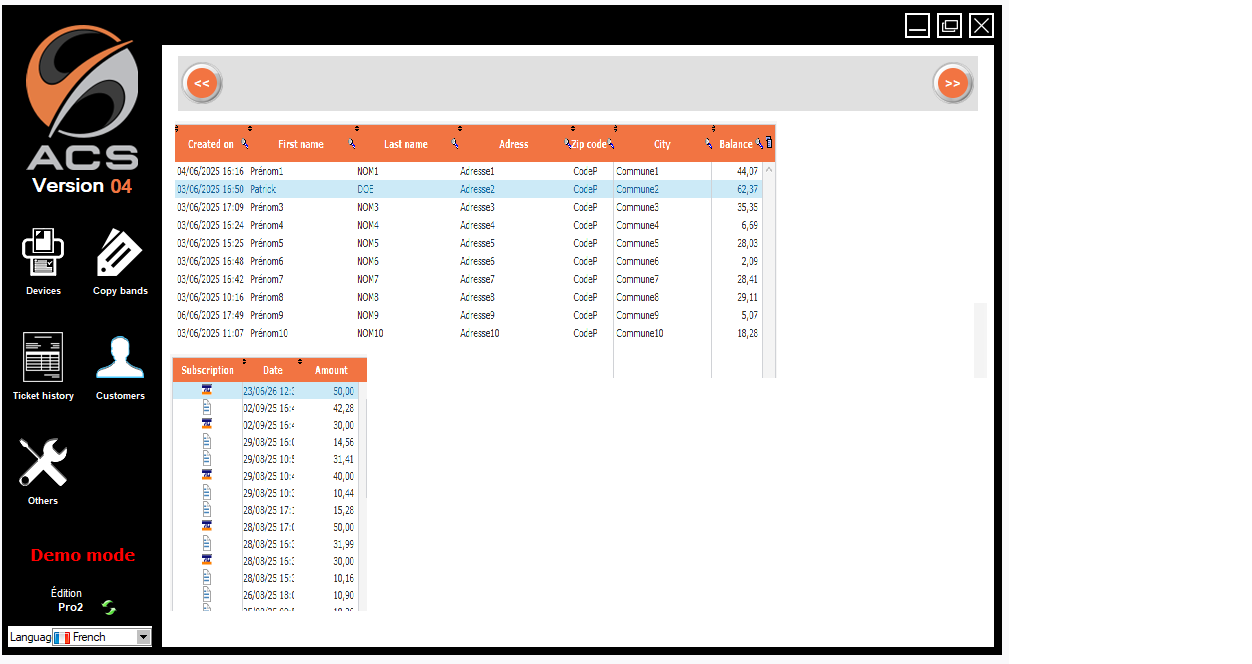Sort subscriptions by Date header
This screenshot has height=664, width=1252.
[273, 370]
